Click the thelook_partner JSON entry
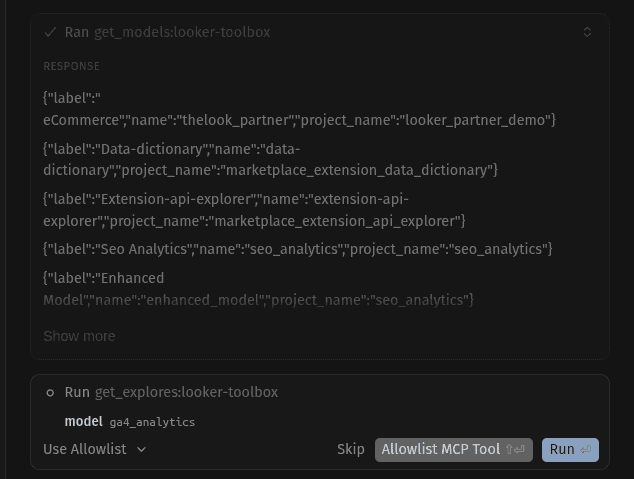634x479 pixels. coord(300,109)
